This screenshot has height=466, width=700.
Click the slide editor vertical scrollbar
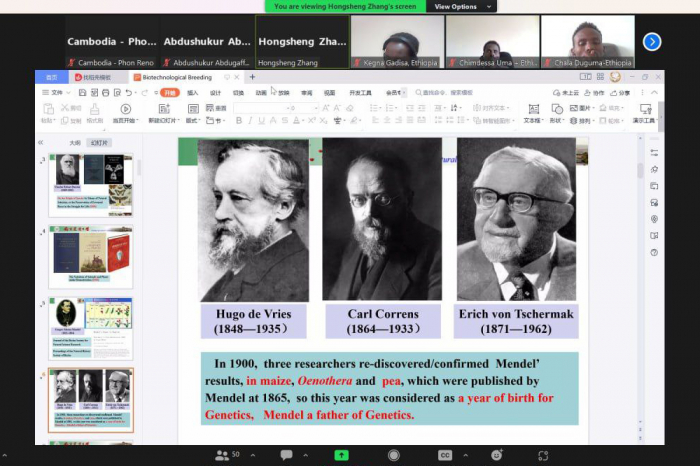[x=641, y=170]
